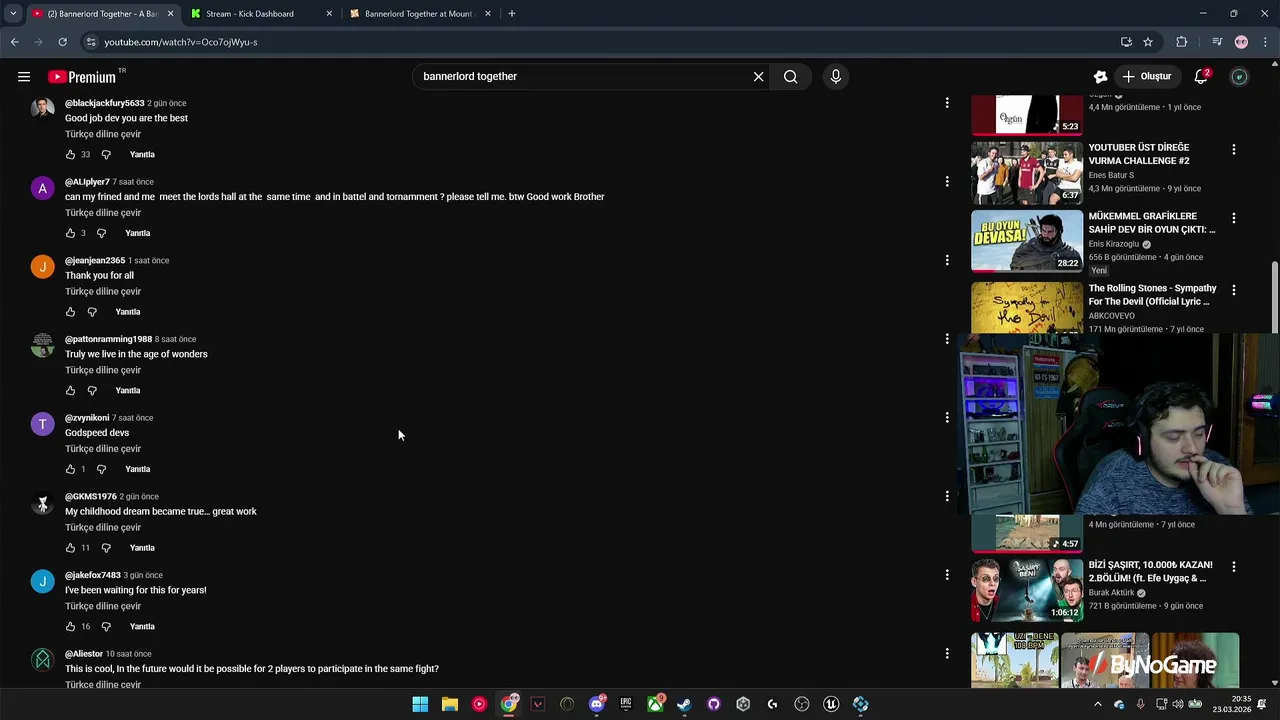
Task: Open Chrome extensions puzzle icon
Action: coord(1182,42)
